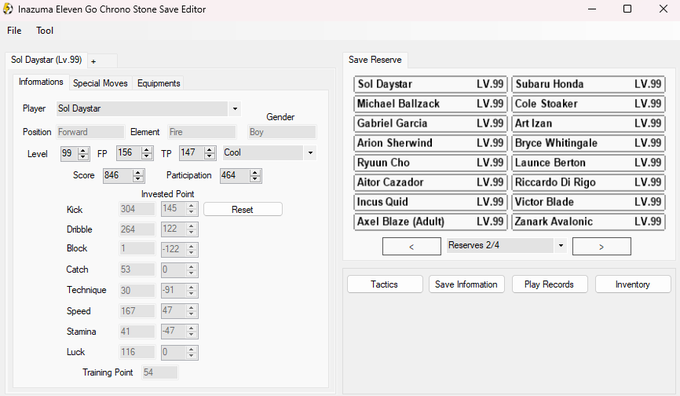Open Play Records
Image resolution: width=680 pixels, height=396 pixels.
[549, 285]
